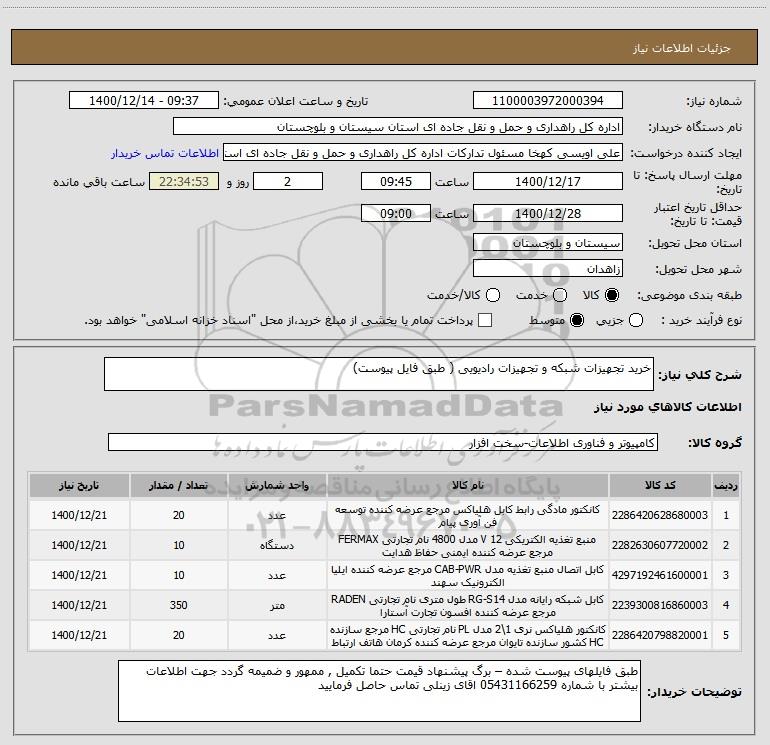Image resolution: width=770 pixels, height=745 pixels.
Task: Click the request creator field
Action: [x=423, y=153]
